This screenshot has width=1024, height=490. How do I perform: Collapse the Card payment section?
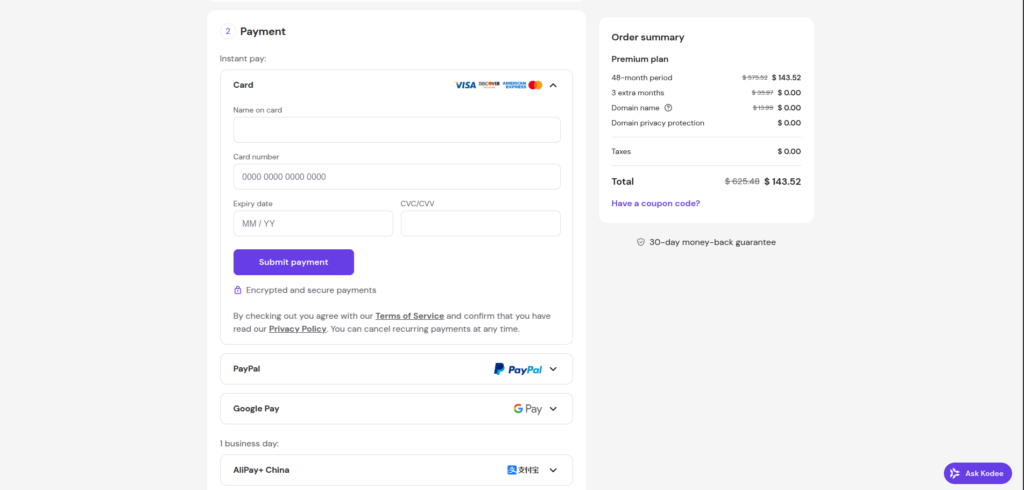pos(553,85)
